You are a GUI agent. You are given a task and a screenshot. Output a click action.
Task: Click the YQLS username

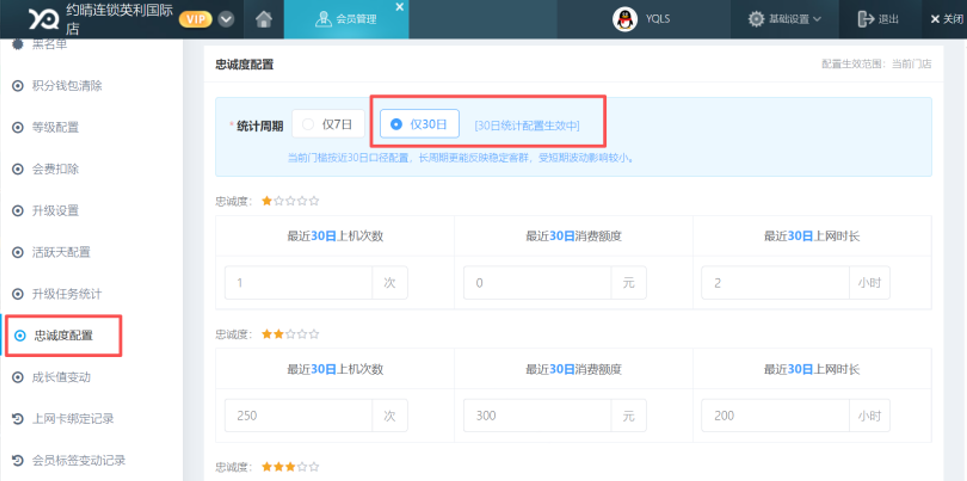[657, 19]
